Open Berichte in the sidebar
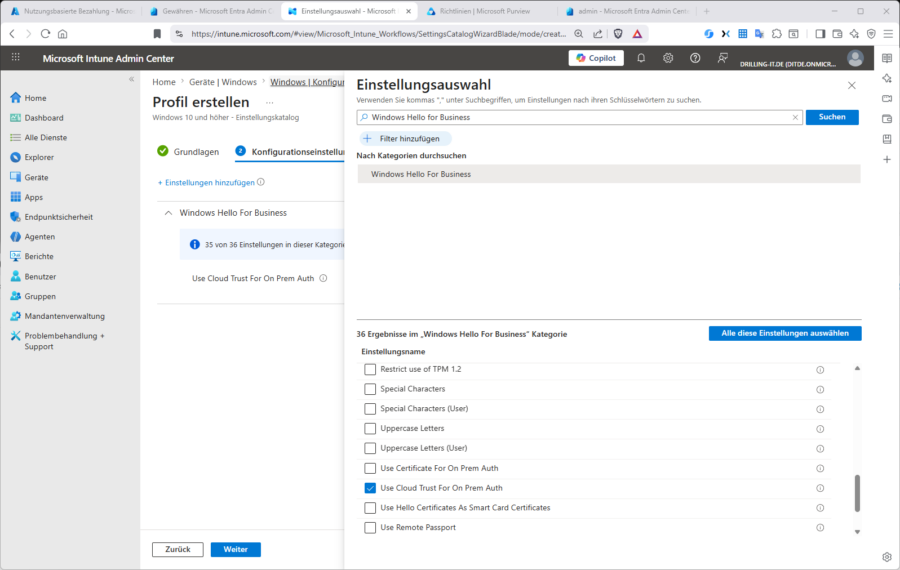 click(x=32, y=257)
